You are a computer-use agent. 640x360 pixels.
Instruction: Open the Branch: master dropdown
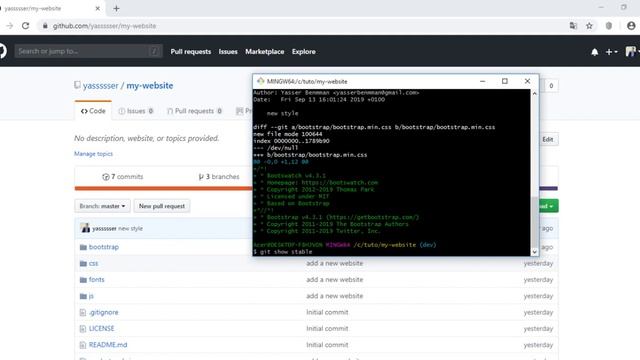click(102, 206)
